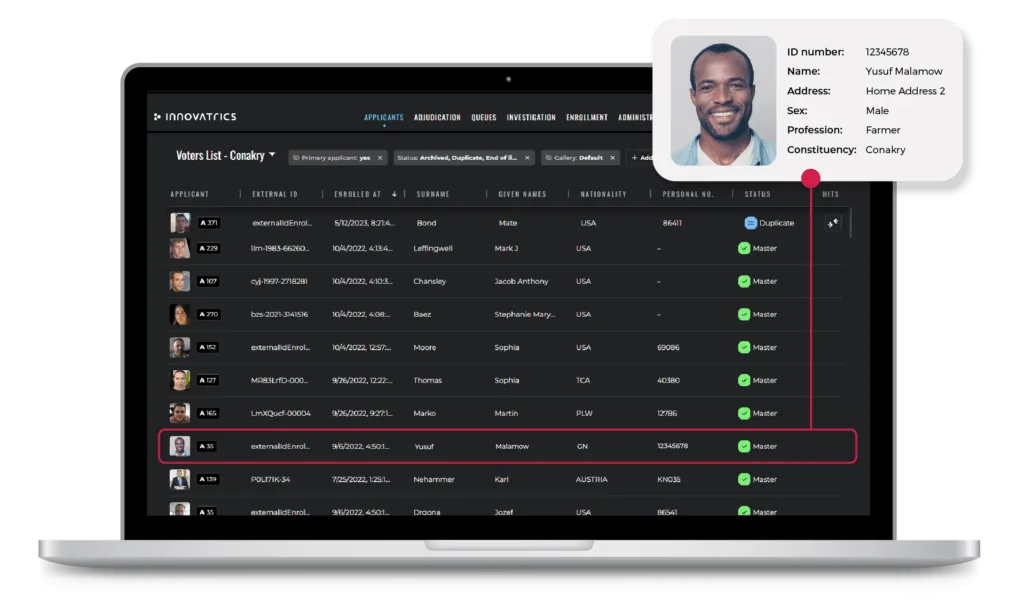1024x600 pixels.
Task: Click the hits icon in Bond's row
Action: click(x=833, y=223)
